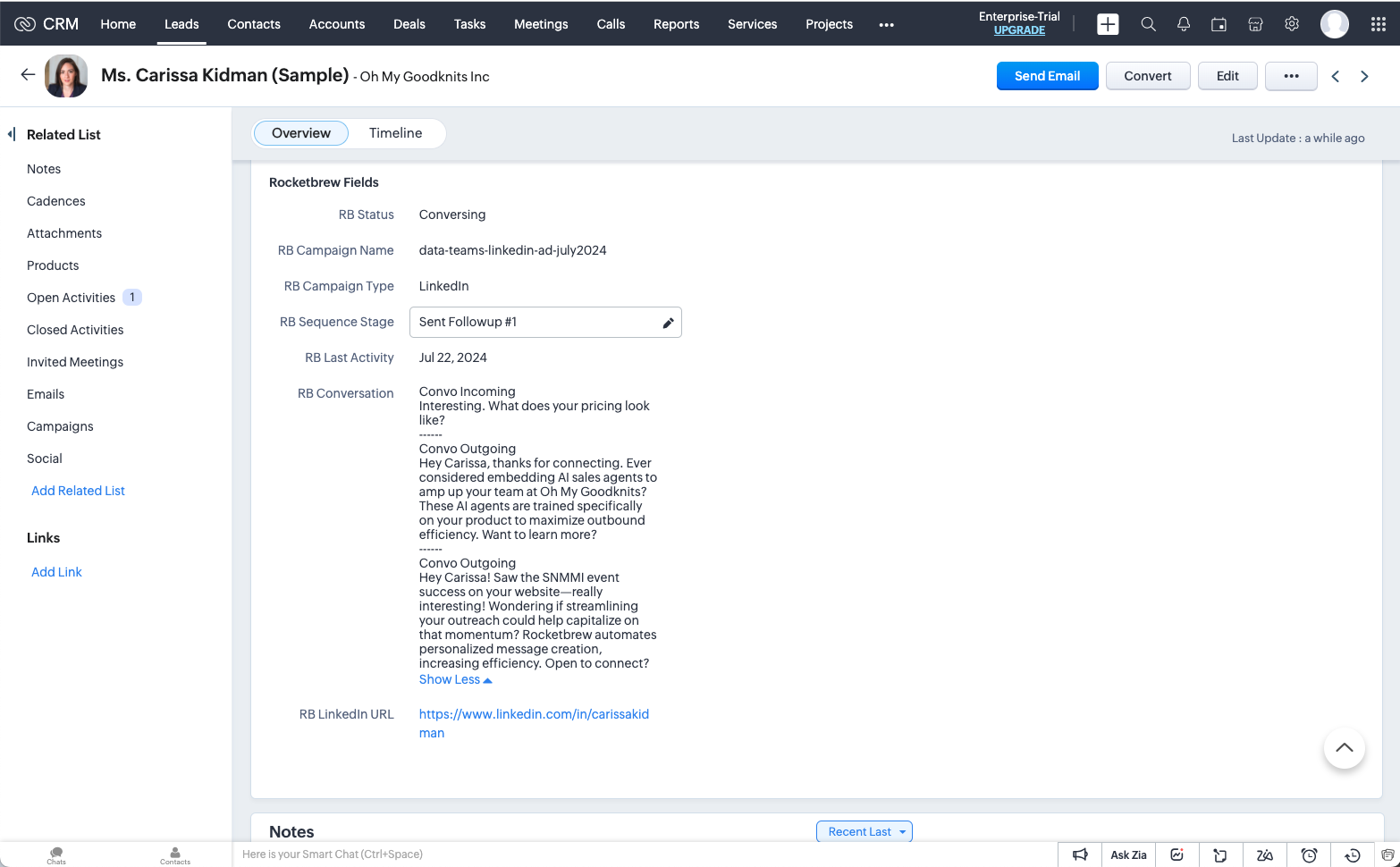Screen dimensions: 1400x867
Task: Open the notifications bell
Action: [1184, 24]
